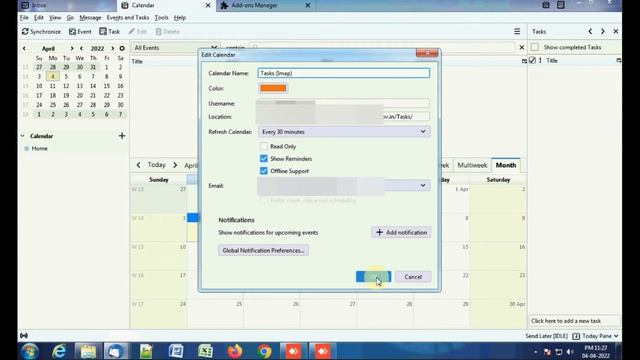Screen dimensions: 640x360
Task: Open Refresh Calendar interval dropdown
Action: (344, 132)
